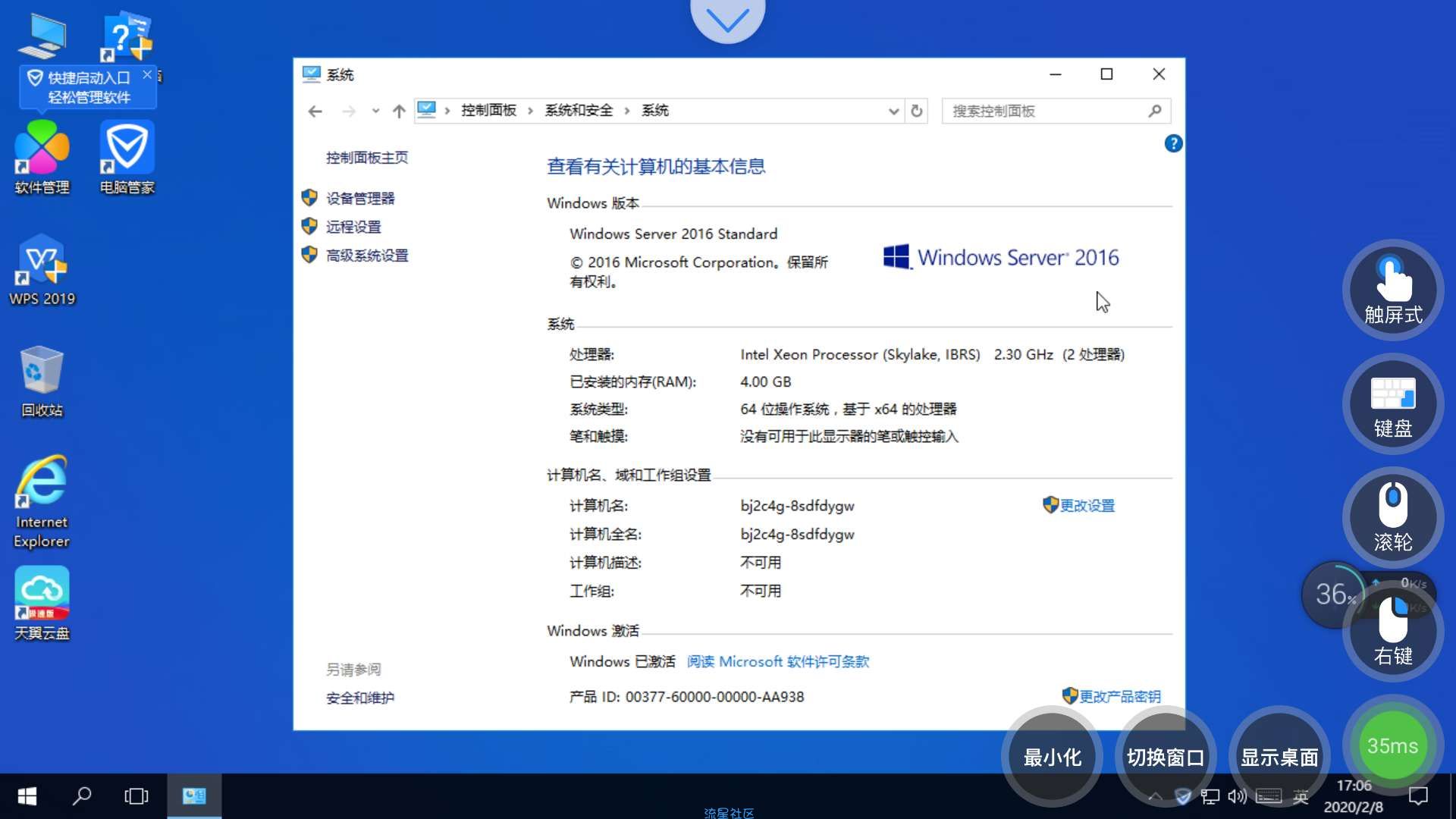This screenshot has width=1456, height=819.
Task: Click the System window title icon
Action: [x=312, y=74]
